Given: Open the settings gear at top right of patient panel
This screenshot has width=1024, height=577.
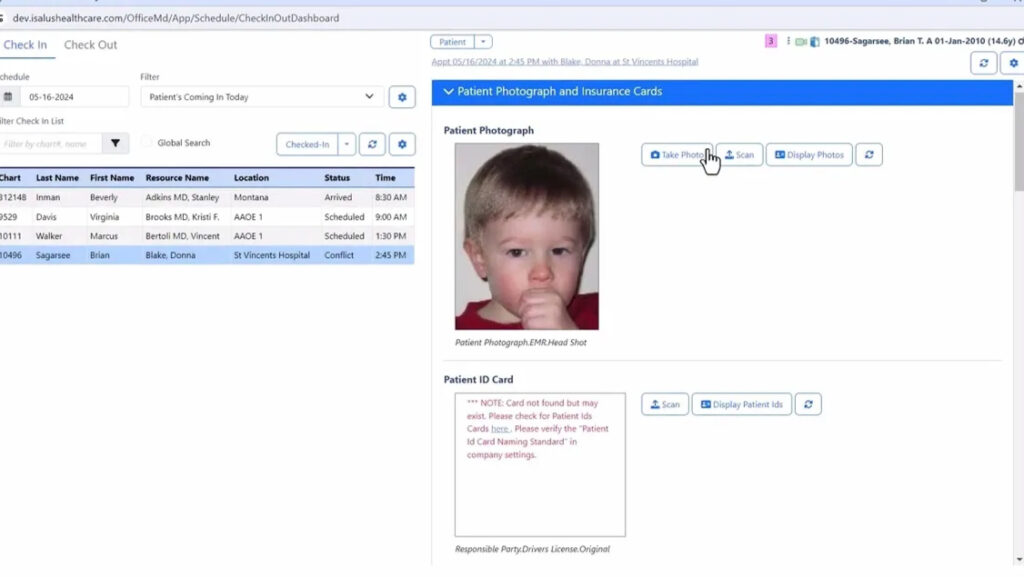Looking at the screenshot, I should pyautogui.click(x=1012, y=62).
